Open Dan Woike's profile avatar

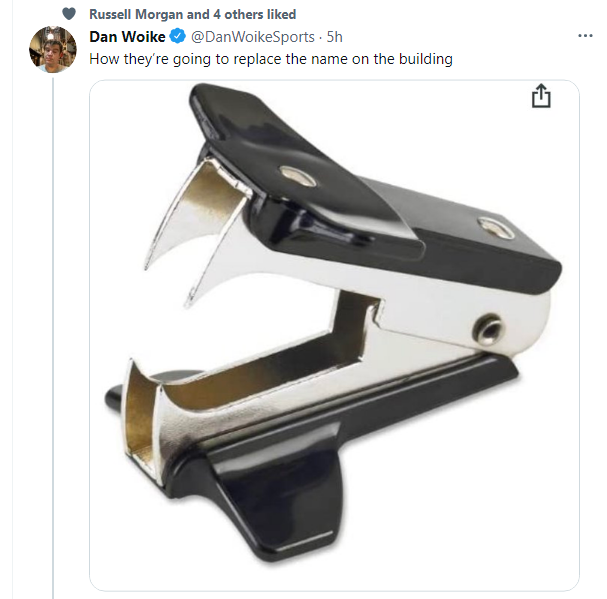(x=53, y=49)
